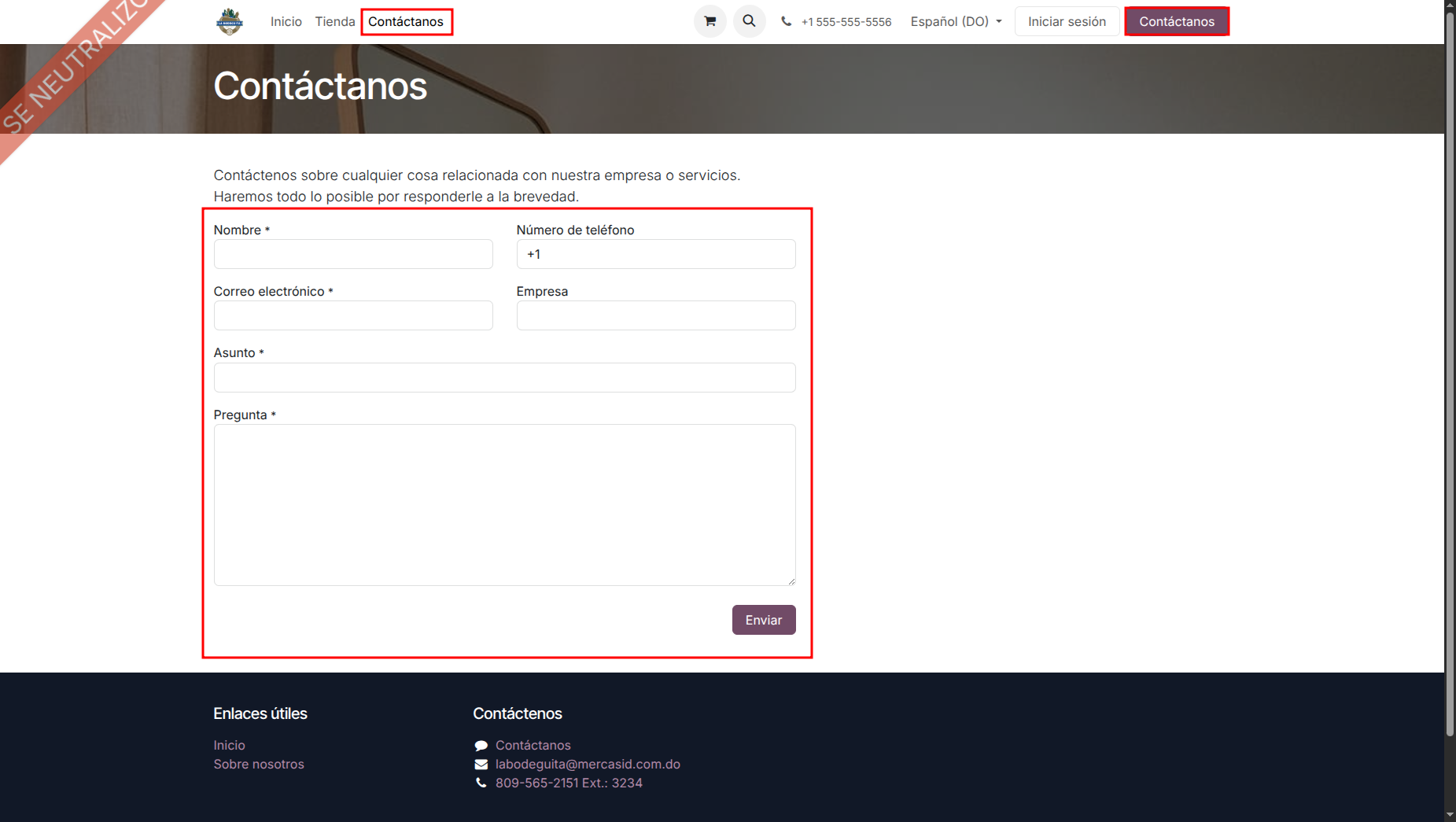This screenshot has width=1456, height=822.
Task: Go to the Tienda menu item
Action: click(334, 21)
